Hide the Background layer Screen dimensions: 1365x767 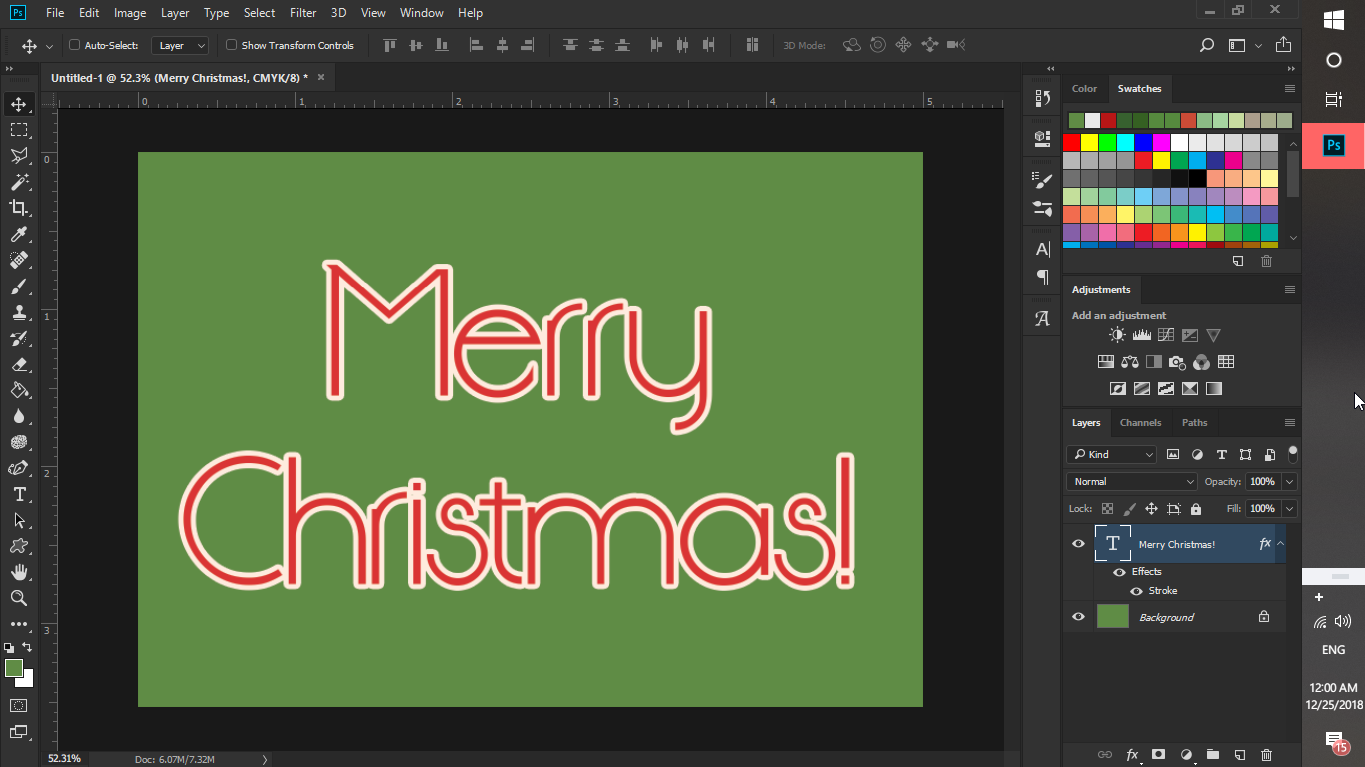[x=1078, y=617]
